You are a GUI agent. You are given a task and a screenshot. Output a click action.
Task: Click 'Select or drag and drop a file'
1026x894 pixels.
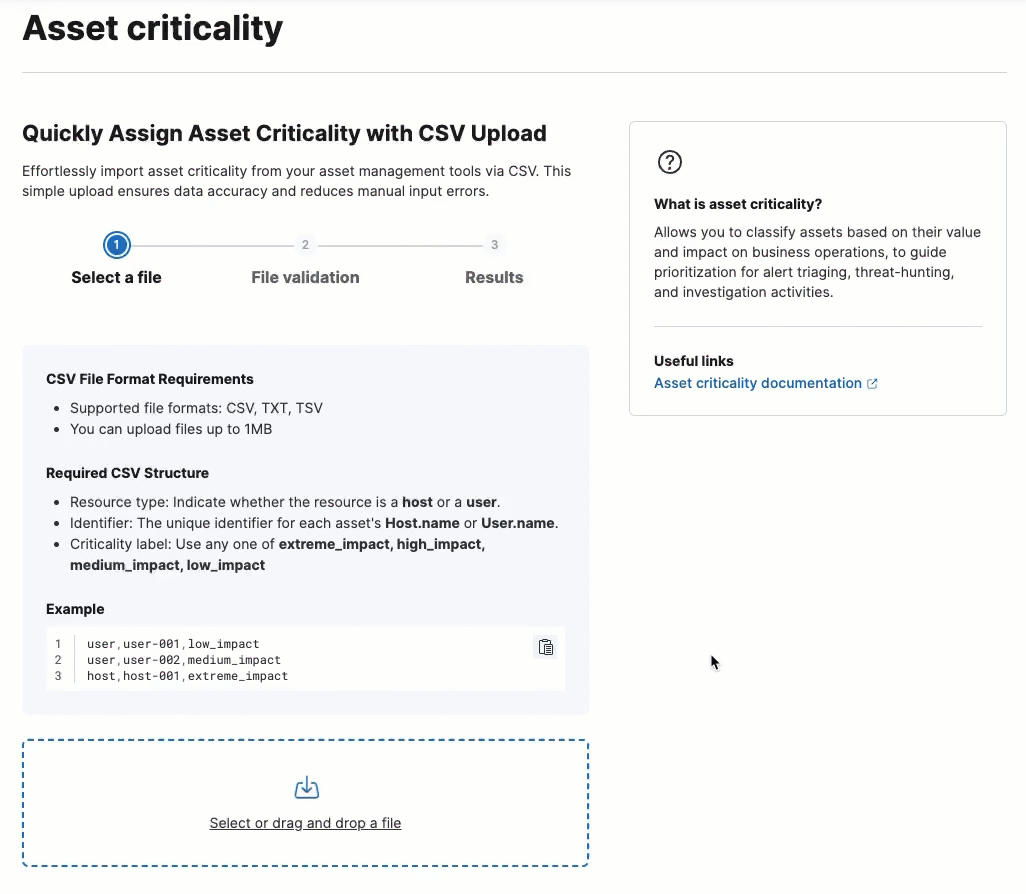[305, 823]
